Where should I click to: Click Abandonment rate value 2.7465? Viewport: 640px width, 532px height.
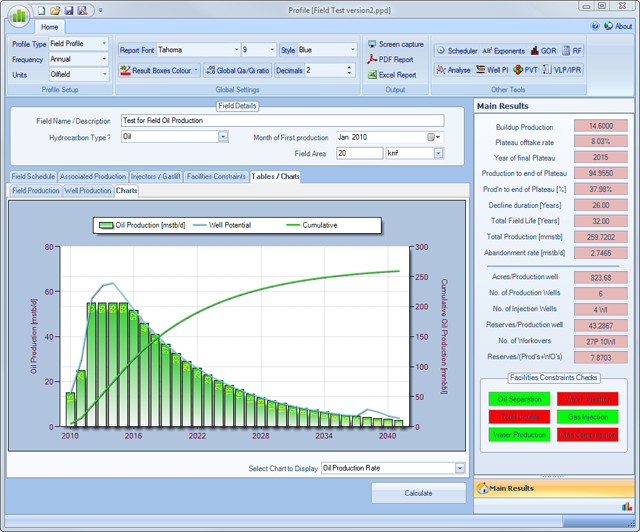pos(600,253)
